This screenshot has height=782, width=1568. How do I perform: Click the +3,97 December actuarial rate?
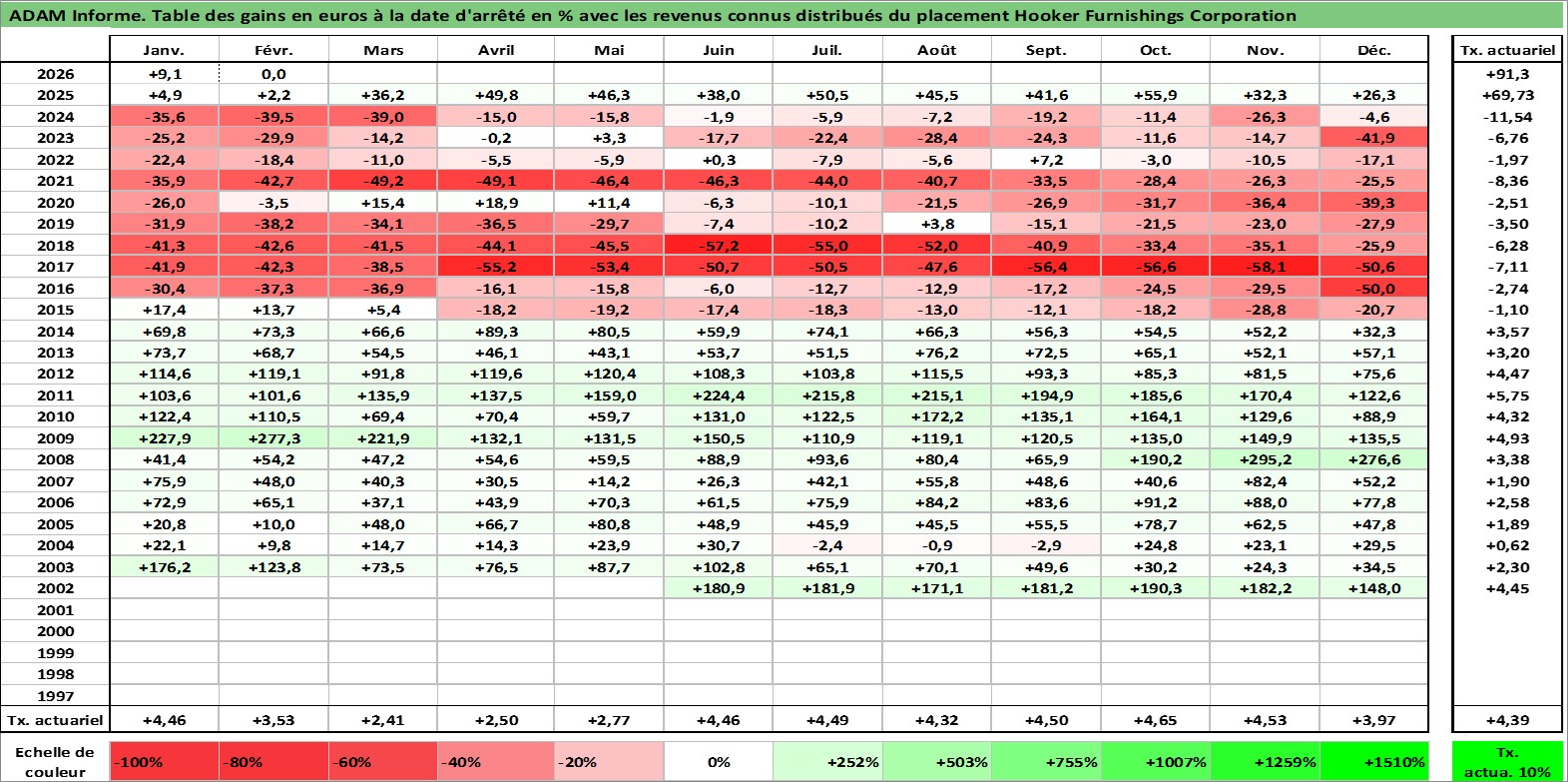point(1374,720)
